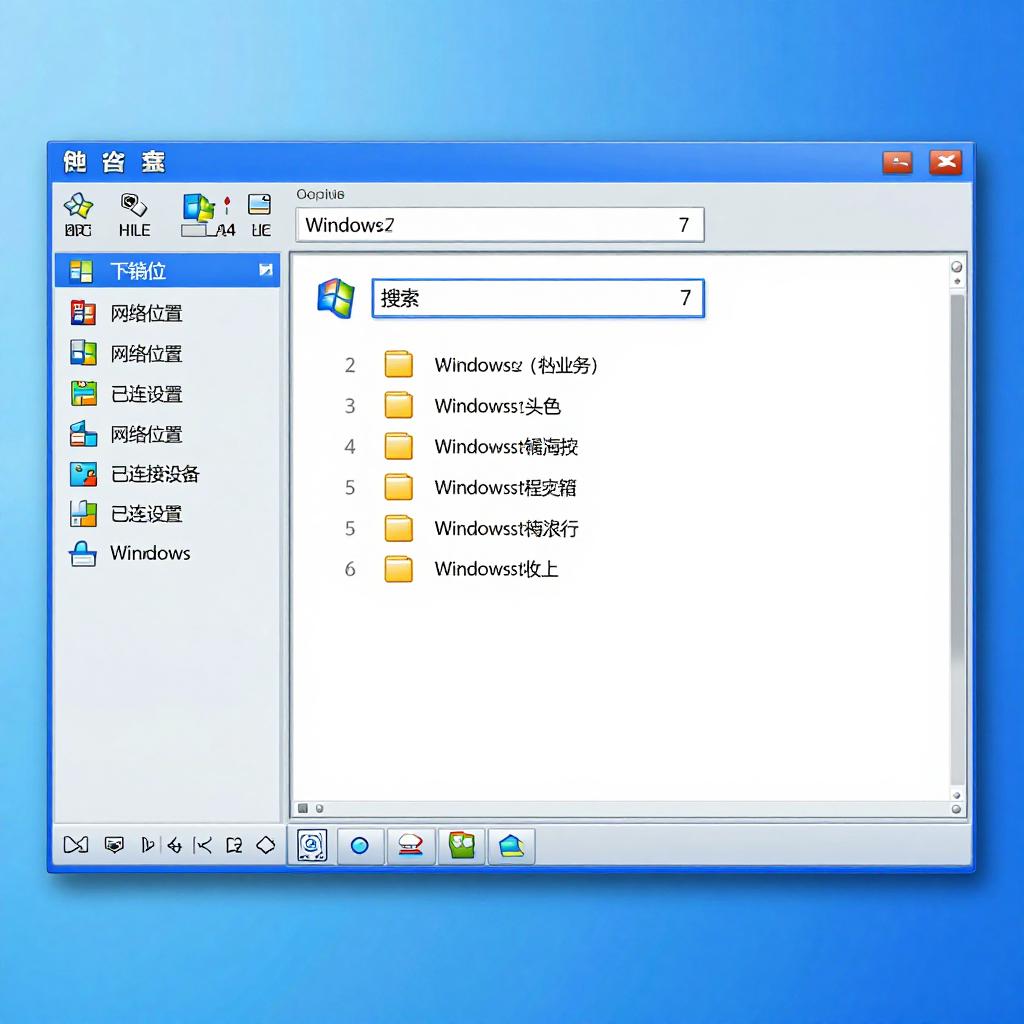The height and width of the screenshot is (1024, 1024).
Task: Open the red 网络位置 sidebar icon
Action: (84, 313)
